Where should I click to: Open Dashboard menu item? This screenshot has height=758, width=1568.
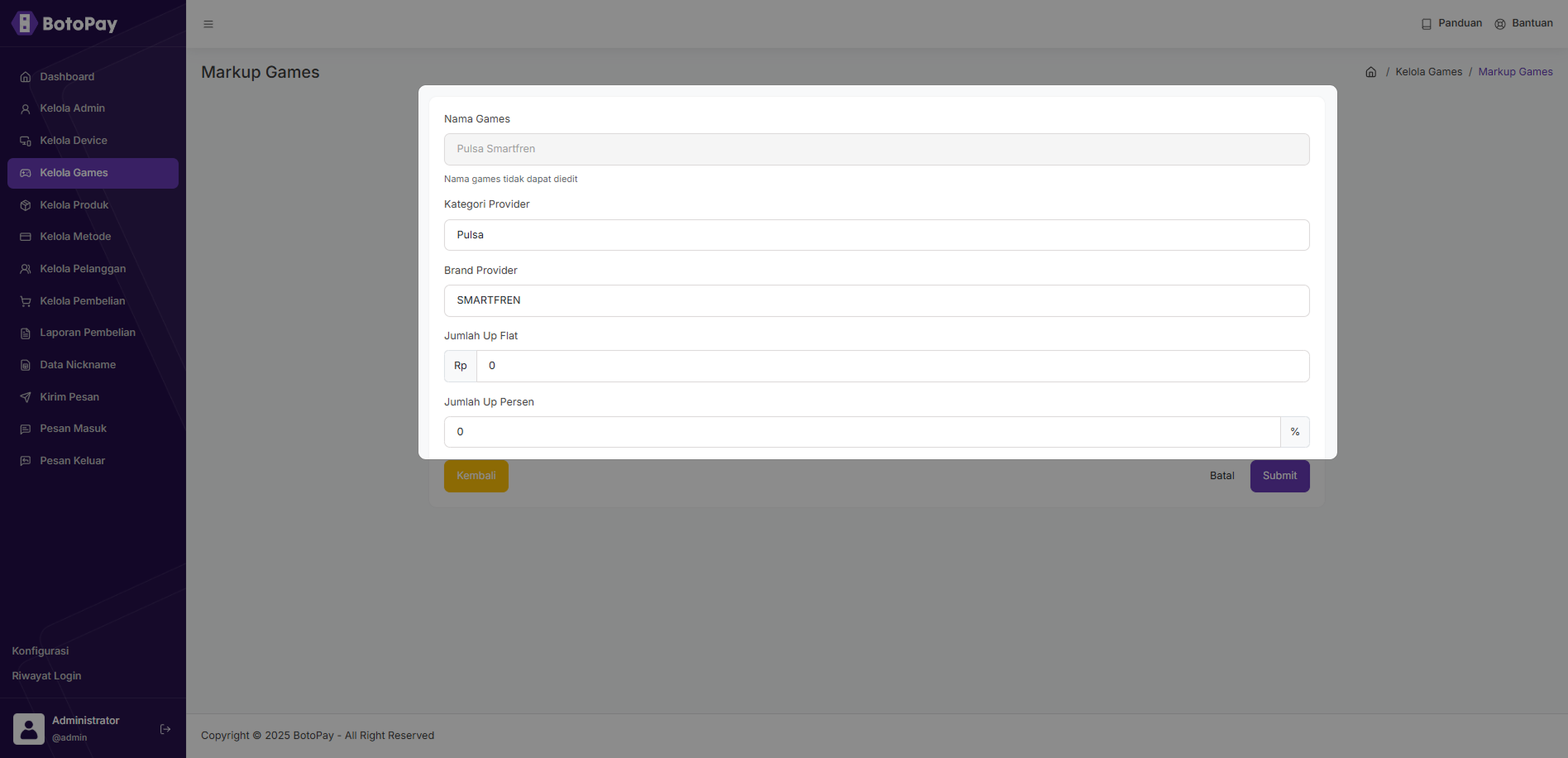93,77
